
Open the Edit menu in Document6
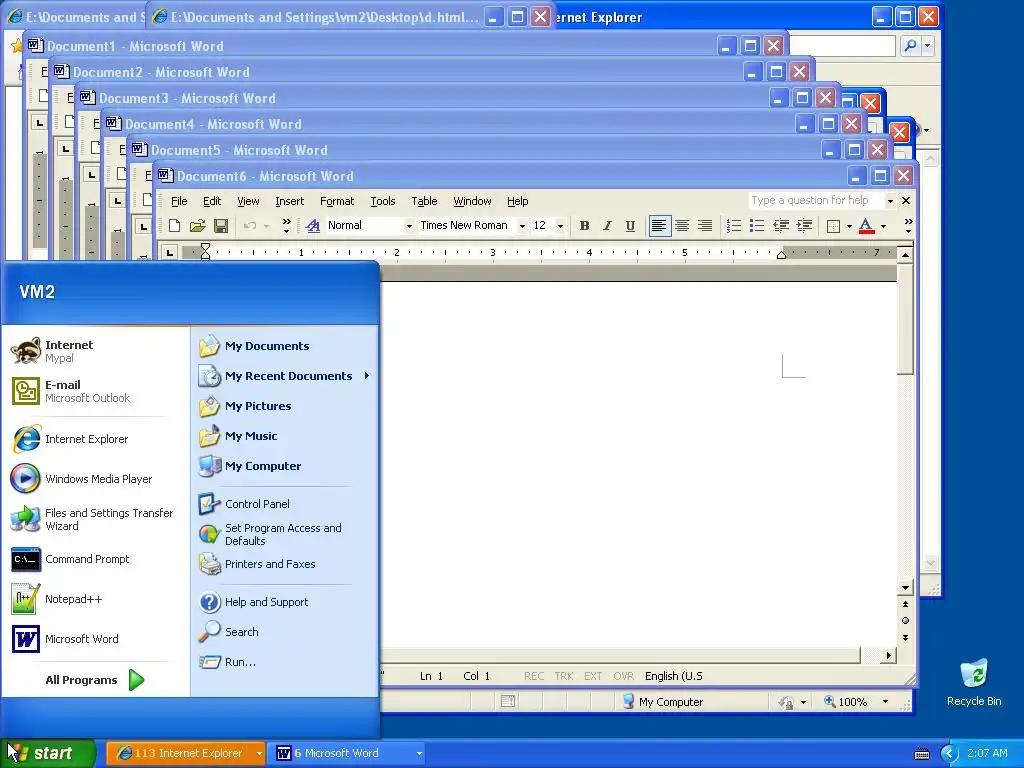point(212,201)
